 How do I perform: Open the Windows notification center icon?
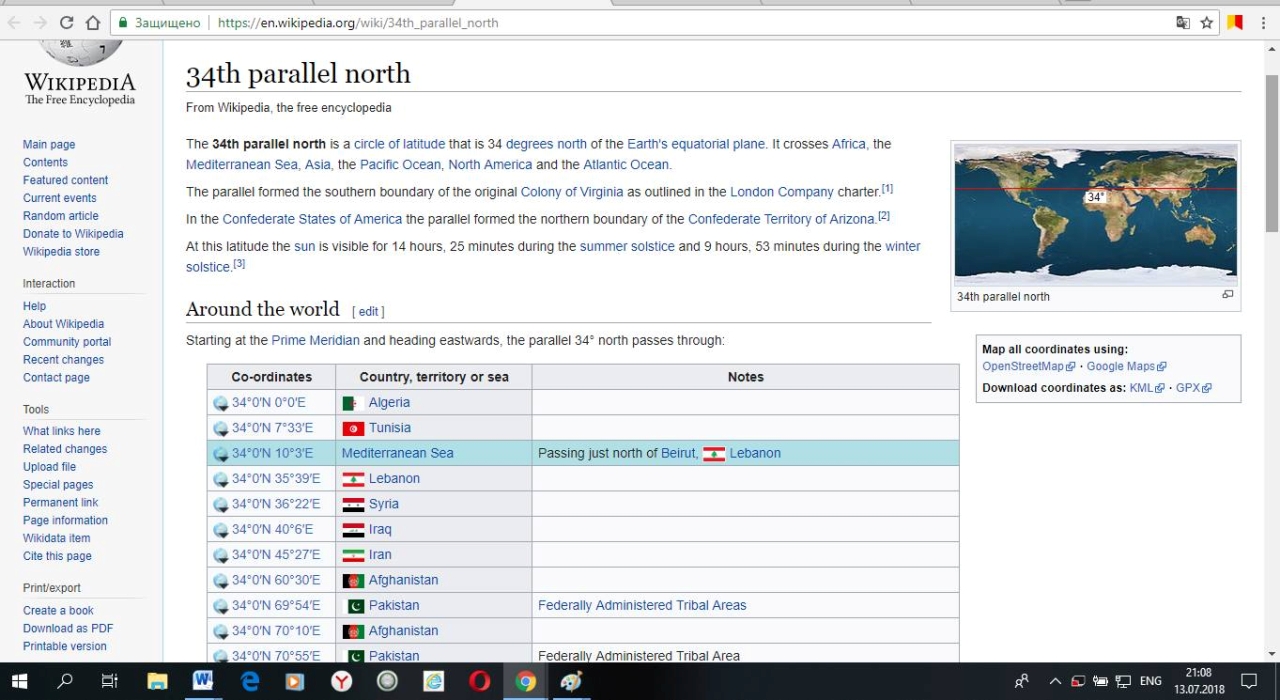1249,681
